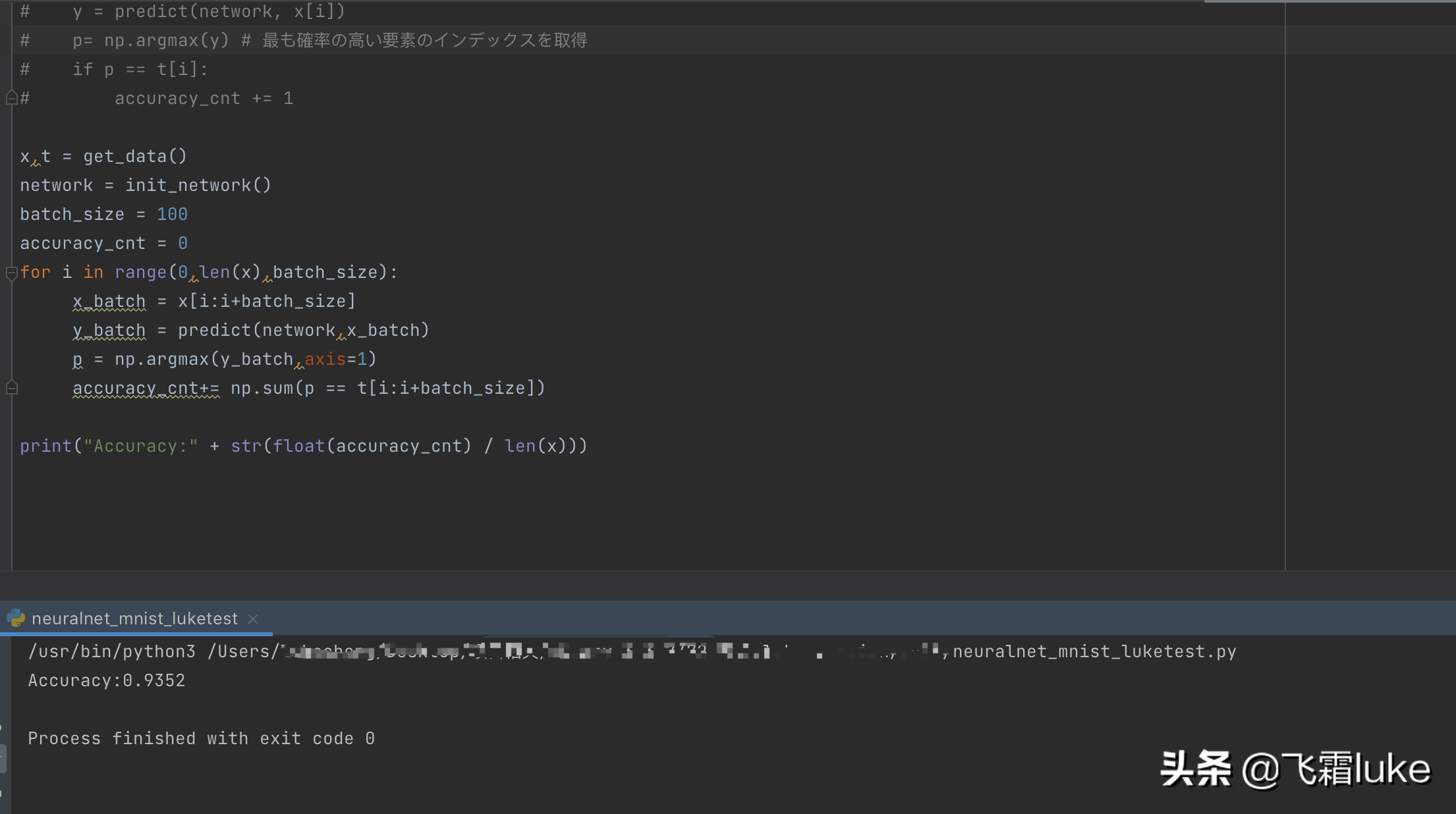Click the Japanese comment on the argmax line

click(x=425, y=40)
